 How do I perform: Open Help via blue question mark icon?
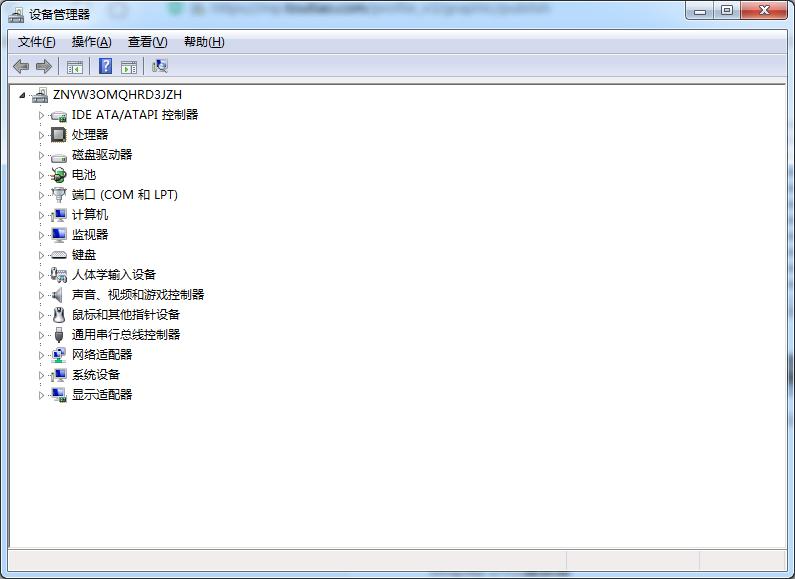pyautogui.click(x=105, y=66)
